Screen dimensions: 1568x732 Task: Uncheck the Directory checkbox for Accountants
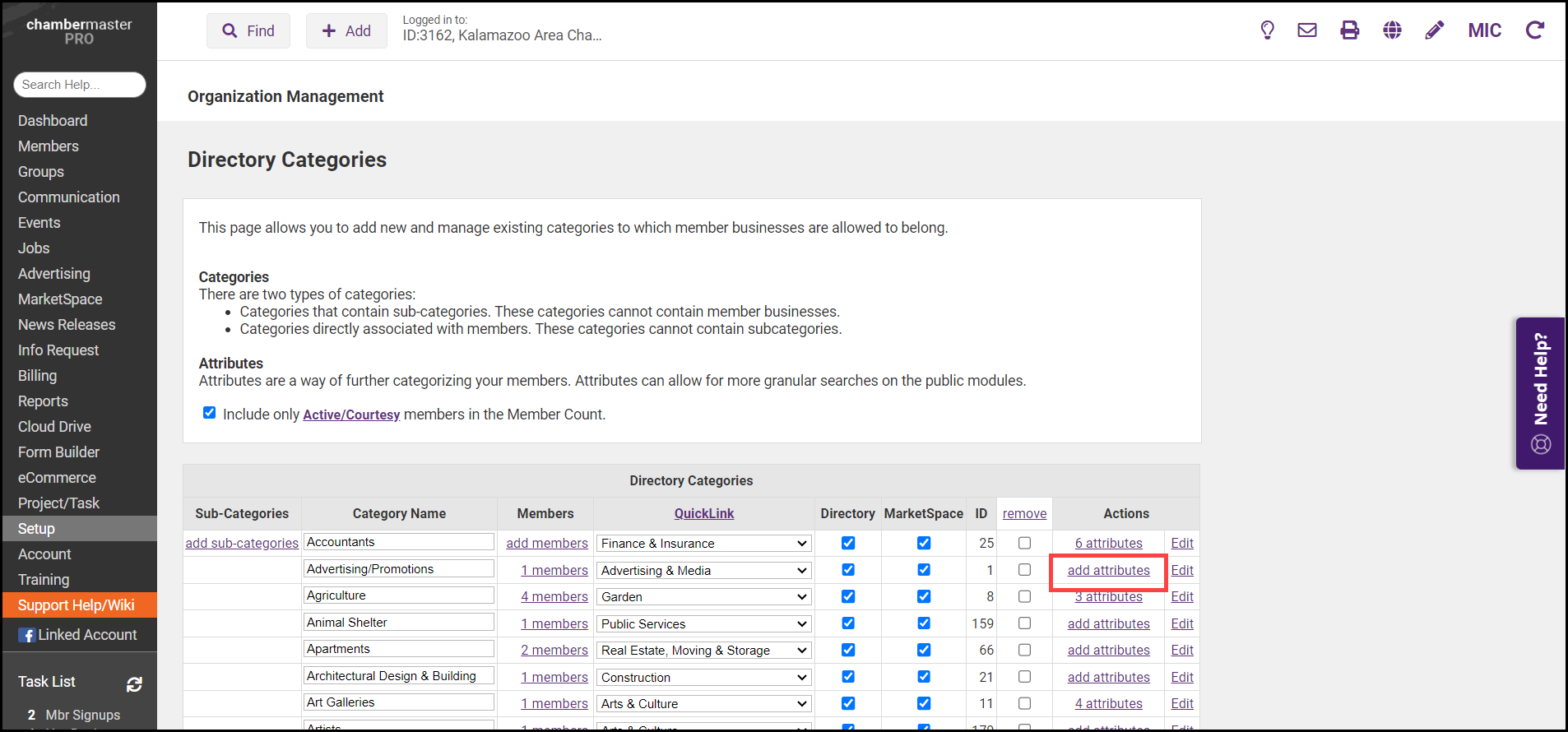(848, 543)
